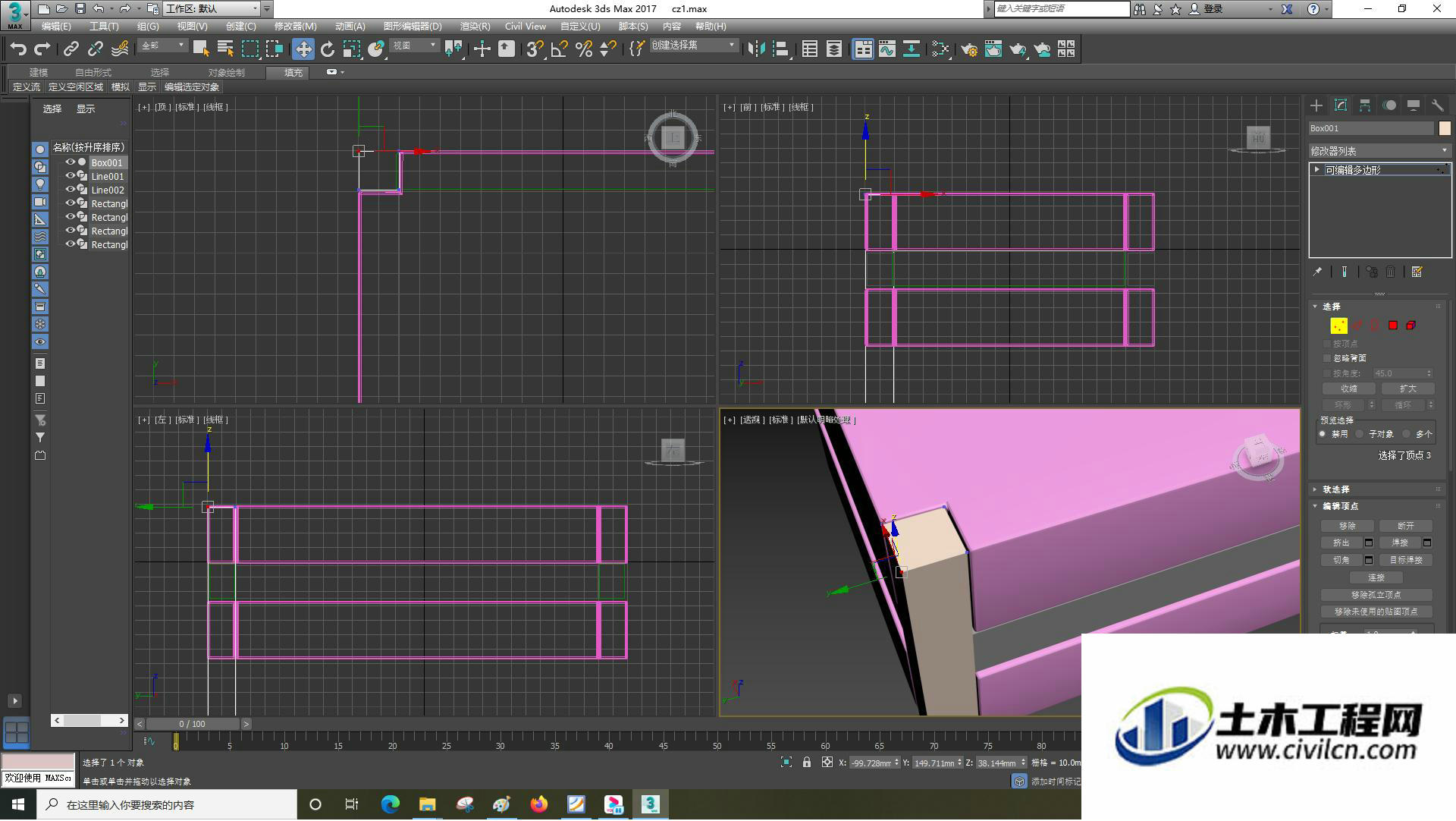The image size is (1456, 821).
Task: Collapse the 选择 rollout
Action: tap(1332, 307)
